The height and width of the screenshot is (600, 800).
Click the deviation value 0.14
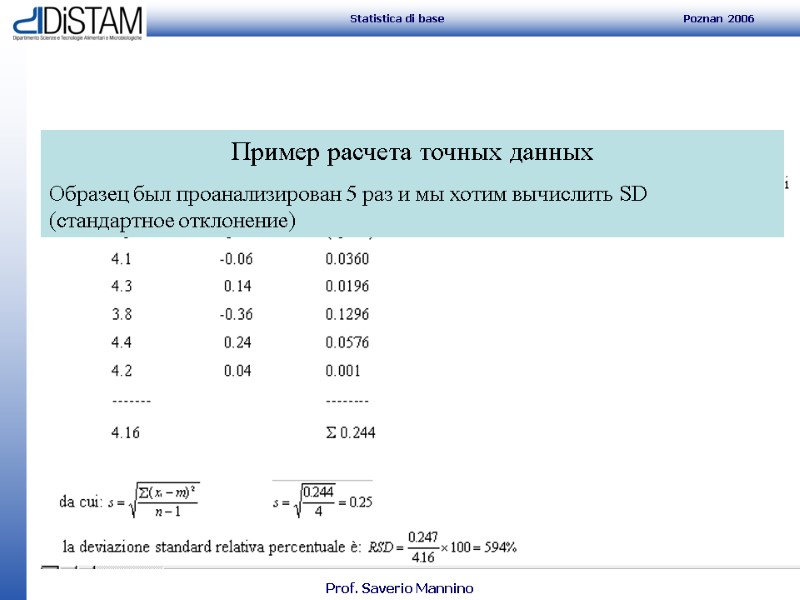tap(238, 286)
